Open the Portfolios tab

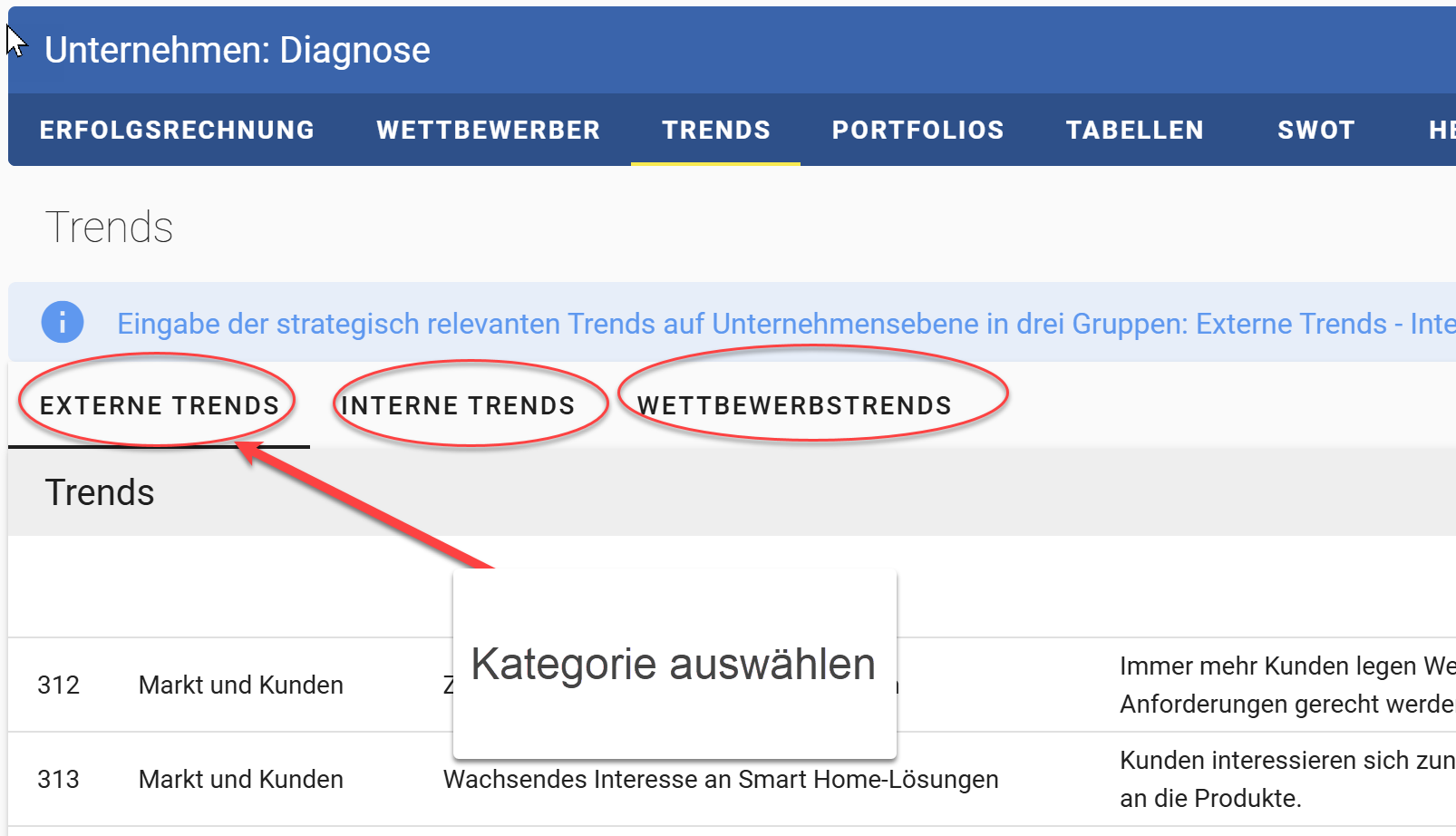point(917,130)
